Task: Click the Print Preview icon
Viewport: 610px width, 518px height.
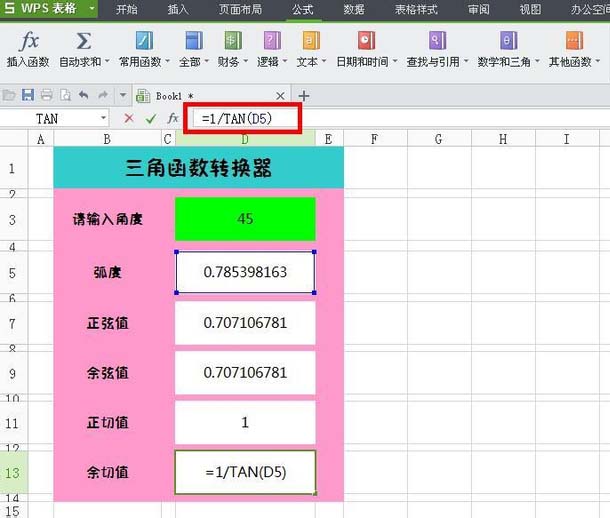Action: click(x=65, y=95)
